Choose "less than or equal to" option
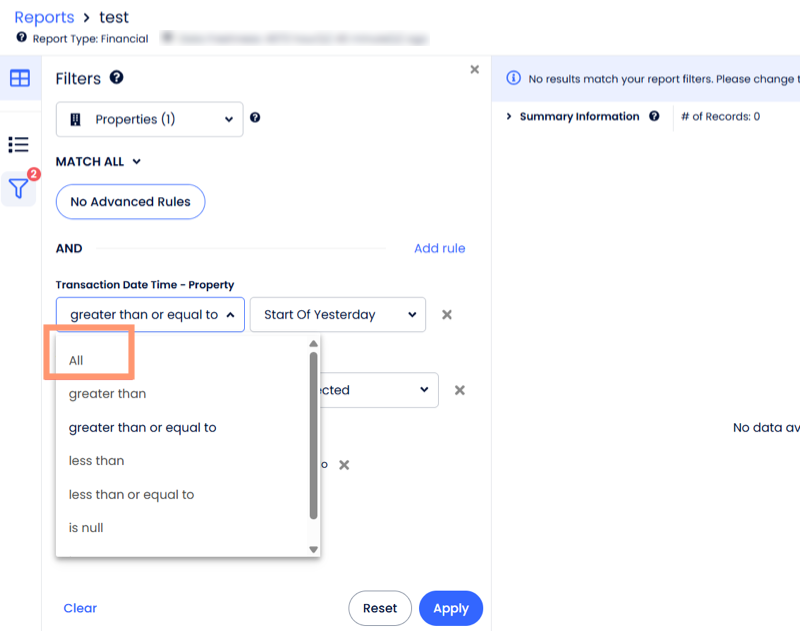800x631 pixels. (131, 494)
